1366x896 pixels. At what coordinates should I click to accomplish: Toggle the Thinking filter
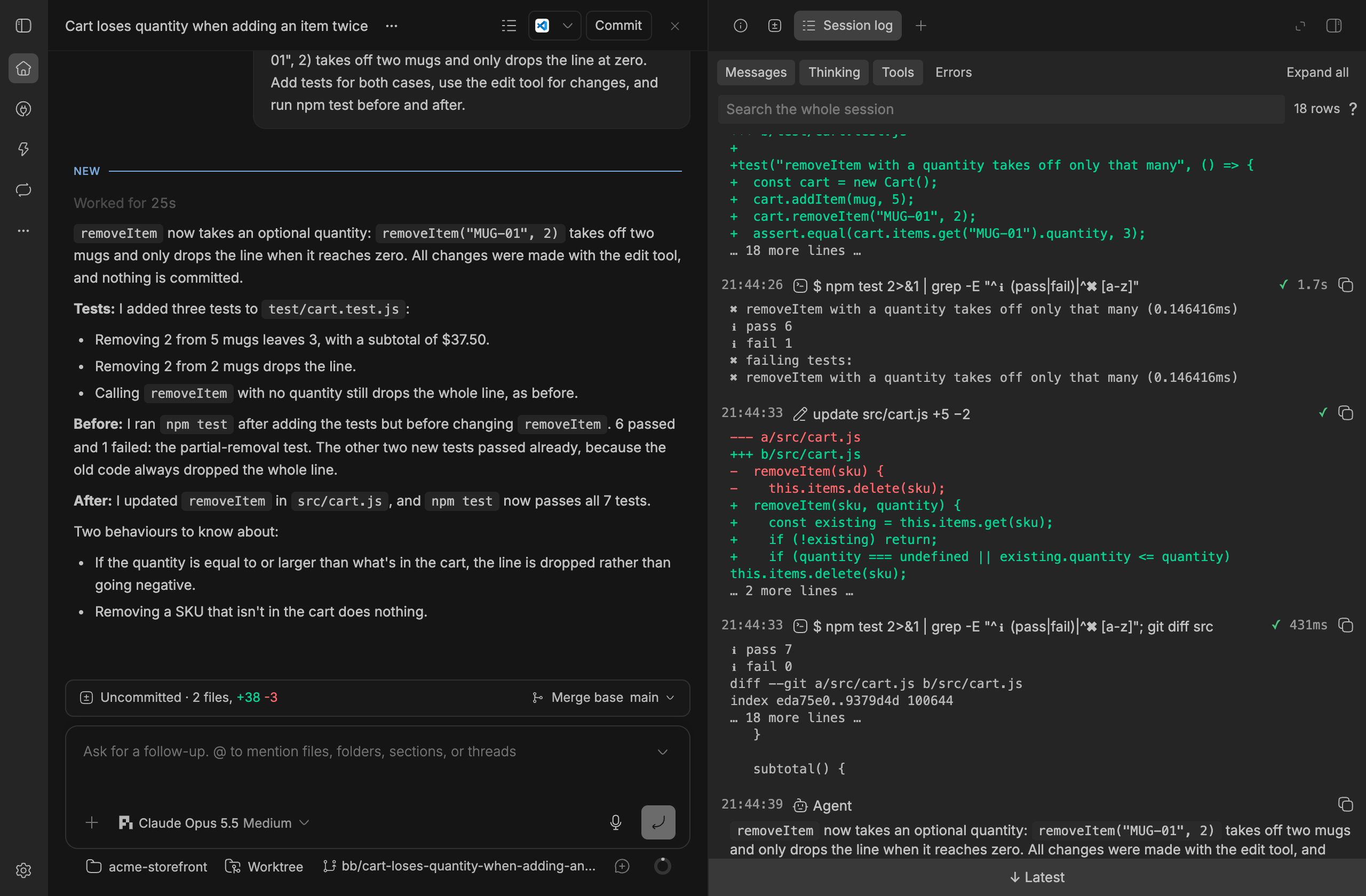(x=834, y=73)
